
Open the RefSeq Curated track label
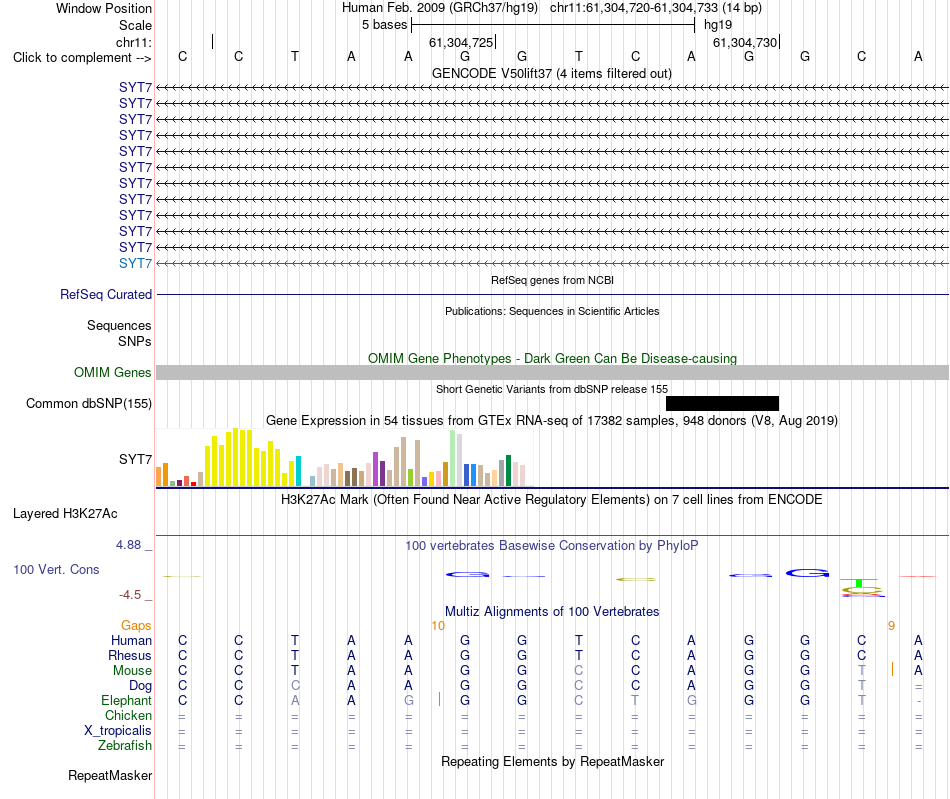click(x=106, y=294)
